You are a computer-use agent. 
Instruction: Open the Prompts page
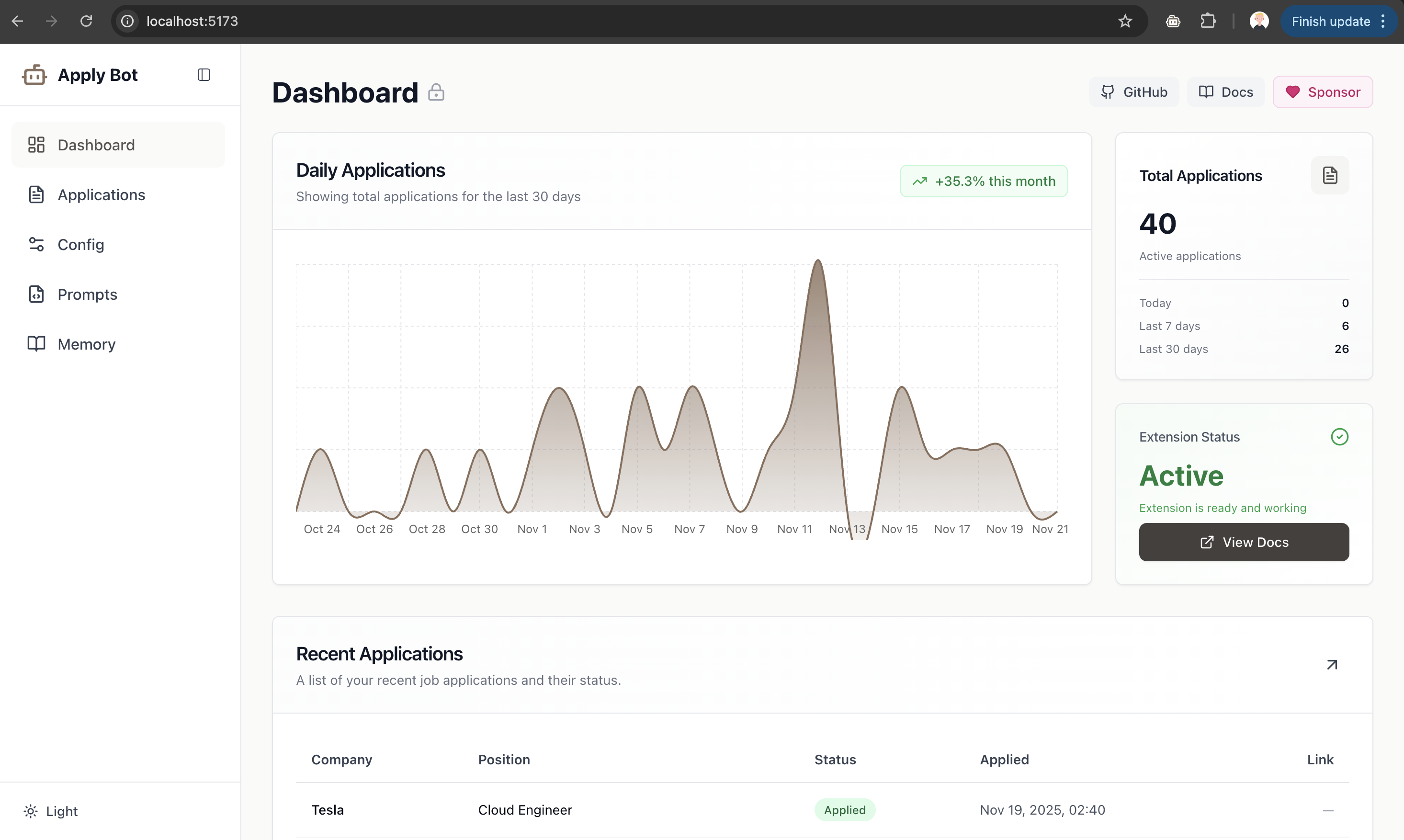click(x=87, y=295)
